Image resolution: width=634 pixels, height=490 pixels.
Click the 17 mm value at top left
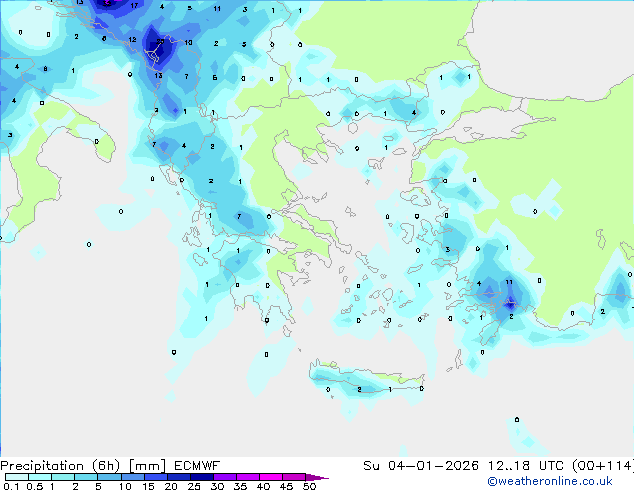click(135, 6)
